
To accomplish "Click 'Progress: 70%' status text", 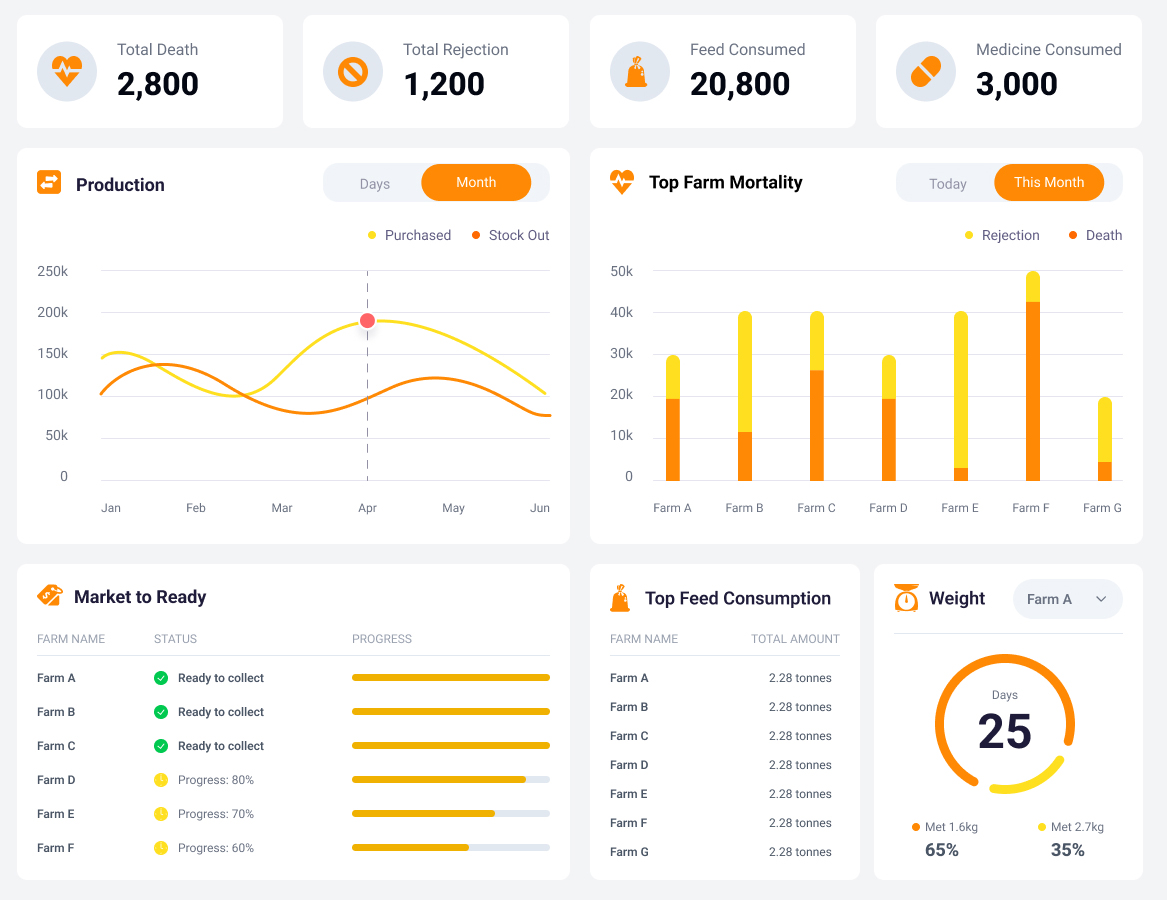I will pos(216,814).
